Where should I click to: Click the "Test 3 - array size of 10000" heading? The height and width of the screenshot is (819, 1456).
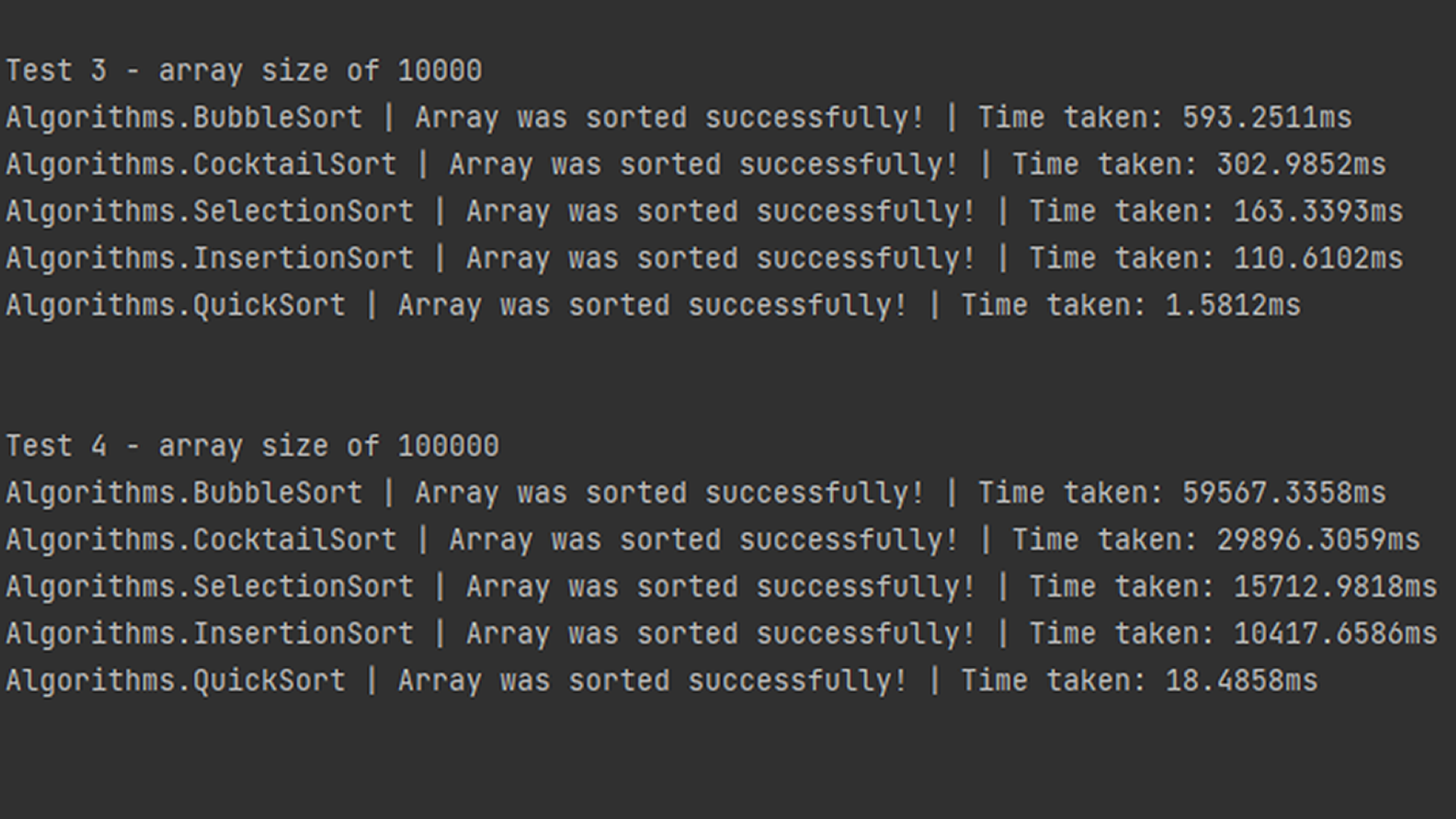pos(243,71)
